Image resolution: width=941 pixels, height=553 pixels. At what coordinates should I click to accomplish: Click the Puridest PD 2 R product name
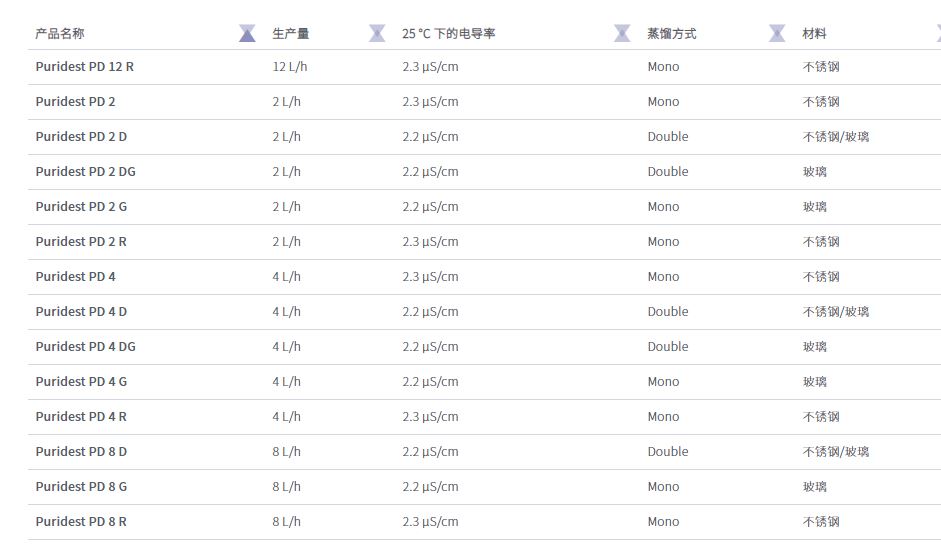pyautogui.click(x=81, y=242)
